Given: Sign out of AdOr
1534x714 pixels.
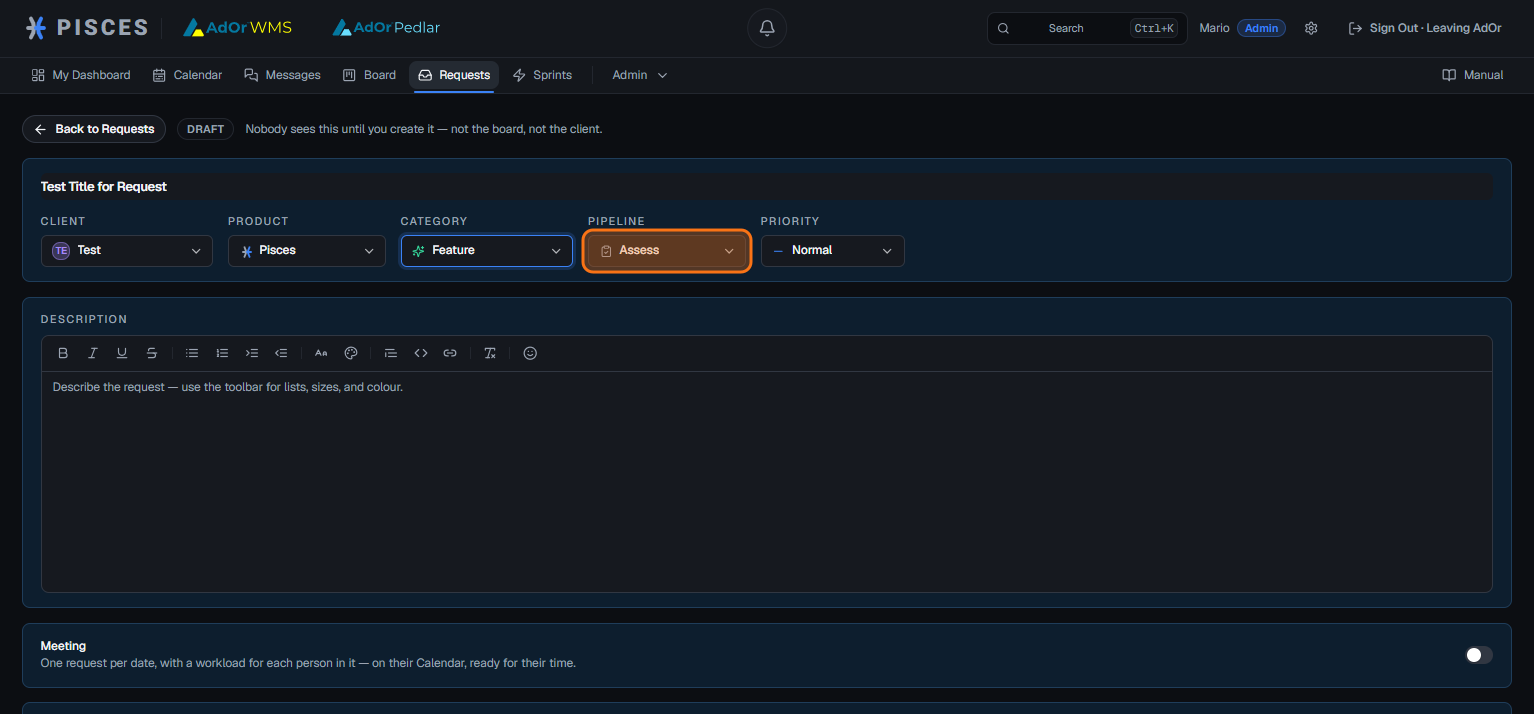Looking at the screenshot, I should point(1425,28).
